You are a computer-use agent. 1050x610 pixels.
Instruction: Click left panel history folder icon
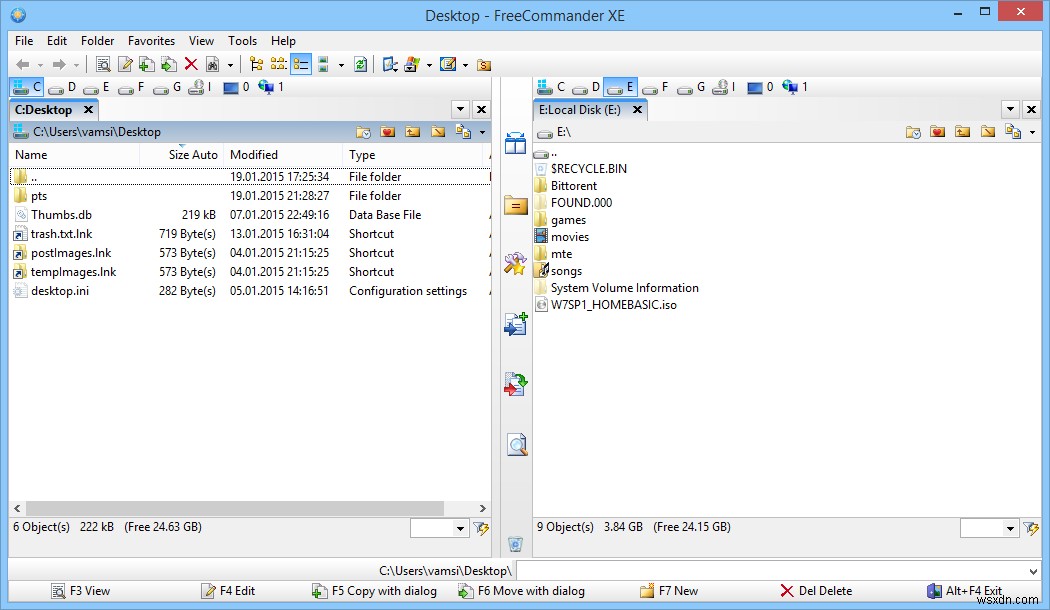pyautogui.click(x=363, y=132)
